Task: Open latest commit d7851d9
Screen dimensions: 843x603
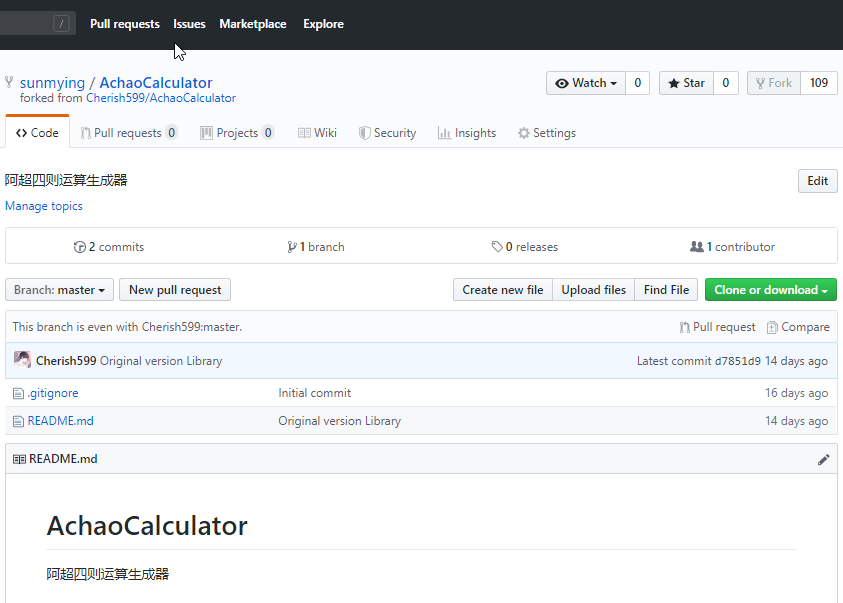Action: pos(737,361)
